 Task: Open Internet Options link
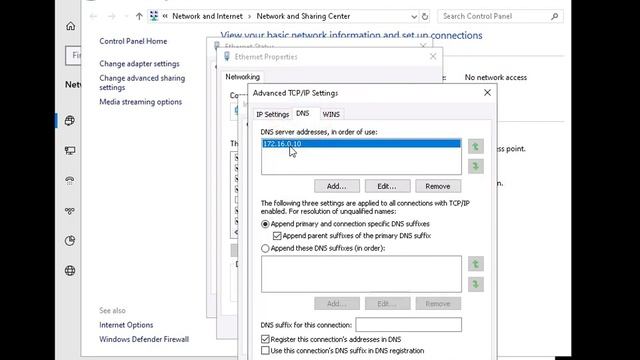click(126, 325)
